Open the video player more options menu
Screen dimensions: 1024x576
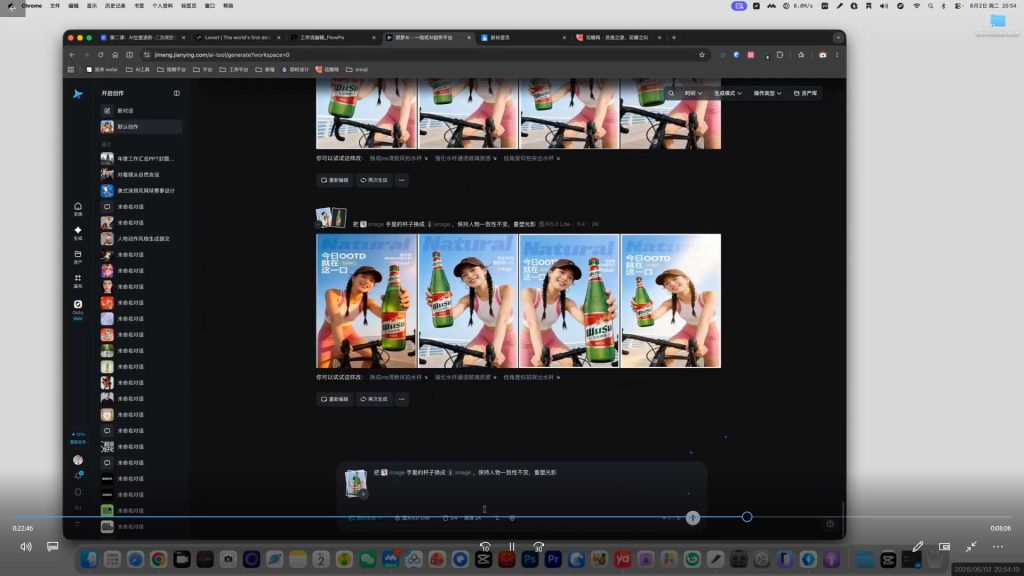pos(998,547)
